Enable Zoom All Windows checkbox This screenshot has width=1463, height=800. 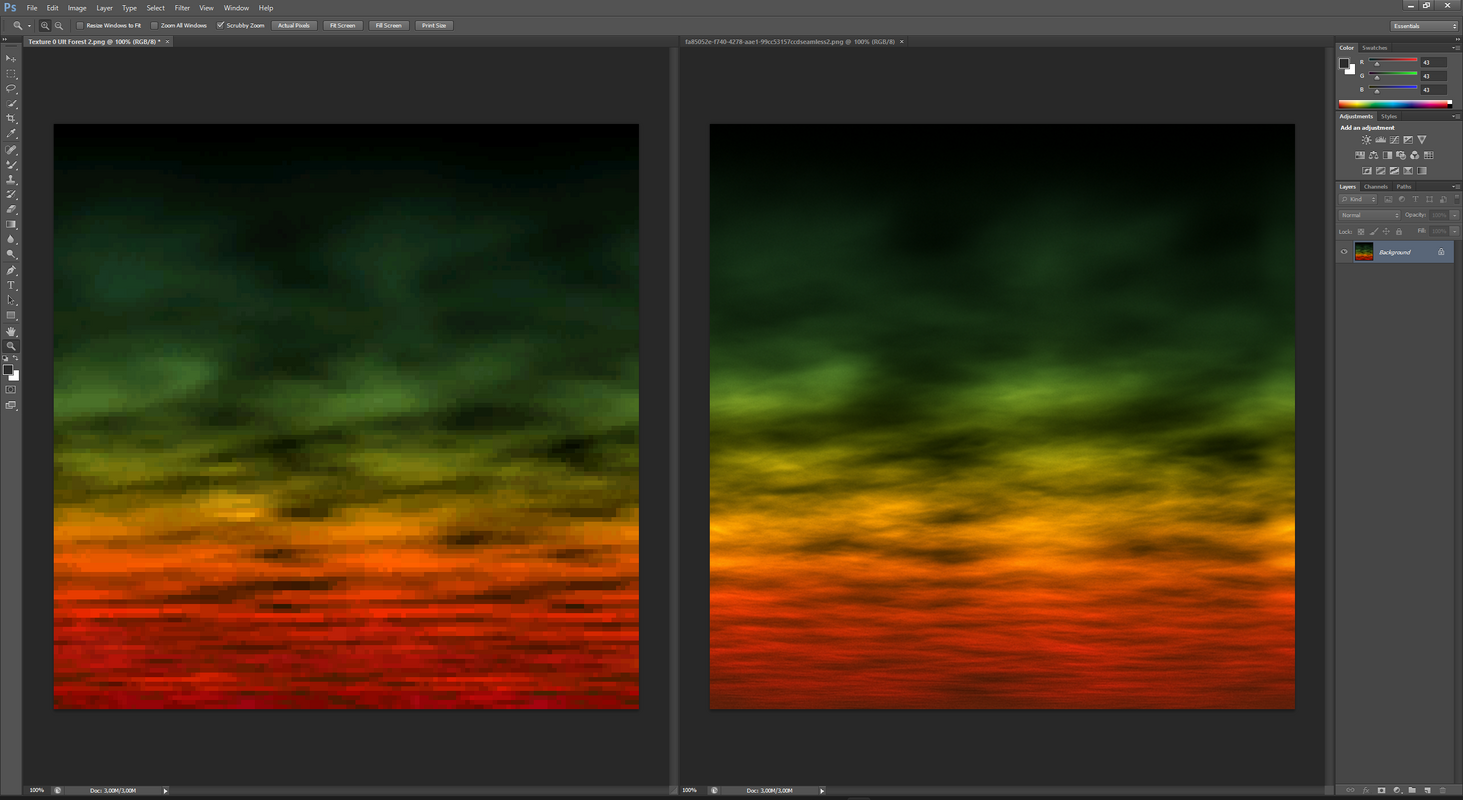point(154,25)
